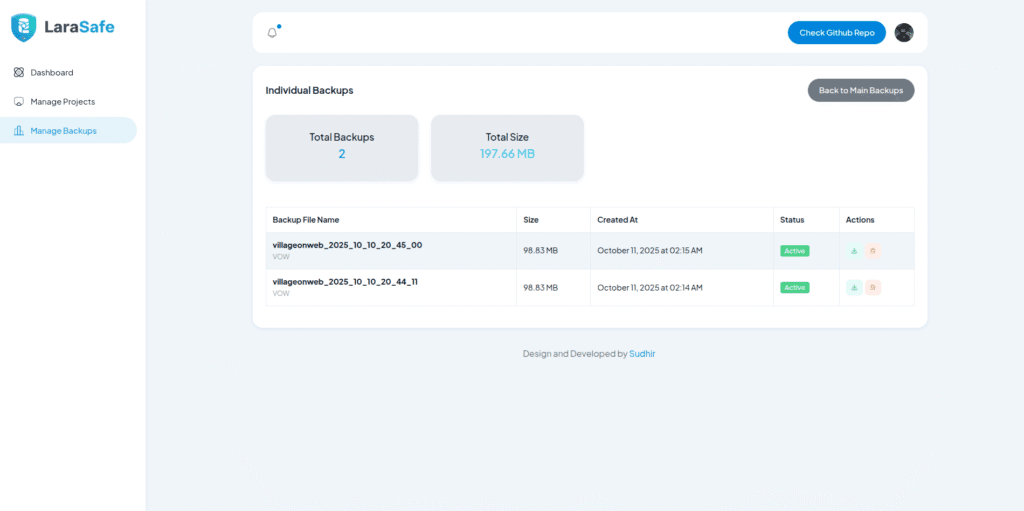Viewport: 1024px width, 511px height.
Task: Go to Dashboard in the sidebar
Action: 51,73
